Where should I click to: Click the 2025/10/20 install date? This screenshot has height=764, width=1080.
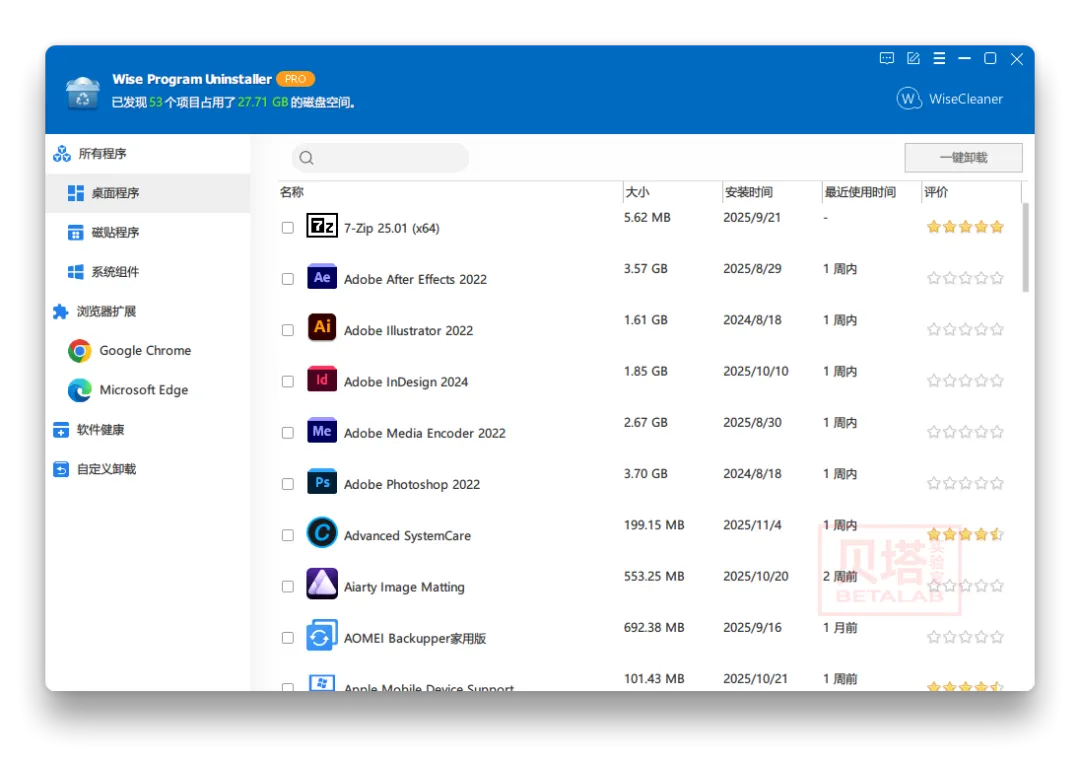tap(756, 576)
